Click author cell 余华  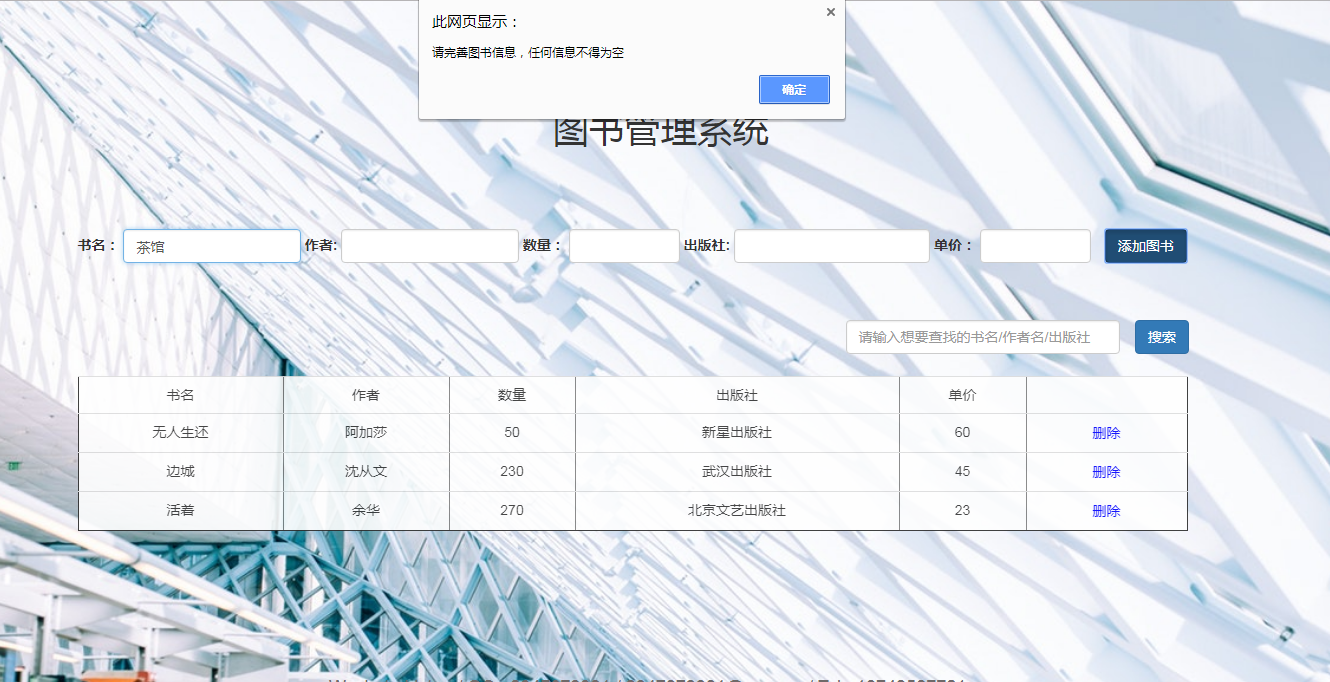pos(366,511)
